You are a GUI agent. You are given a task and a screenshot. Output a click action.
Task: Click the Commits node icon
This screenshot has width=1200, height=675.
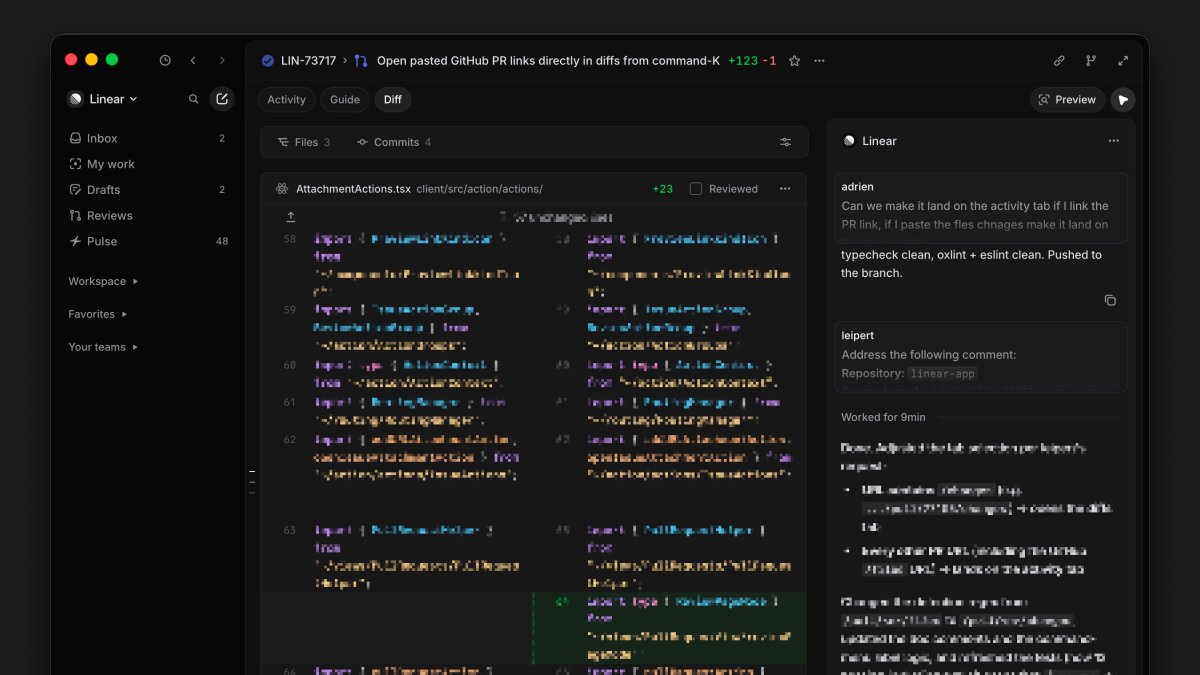[x=362, y=142]
